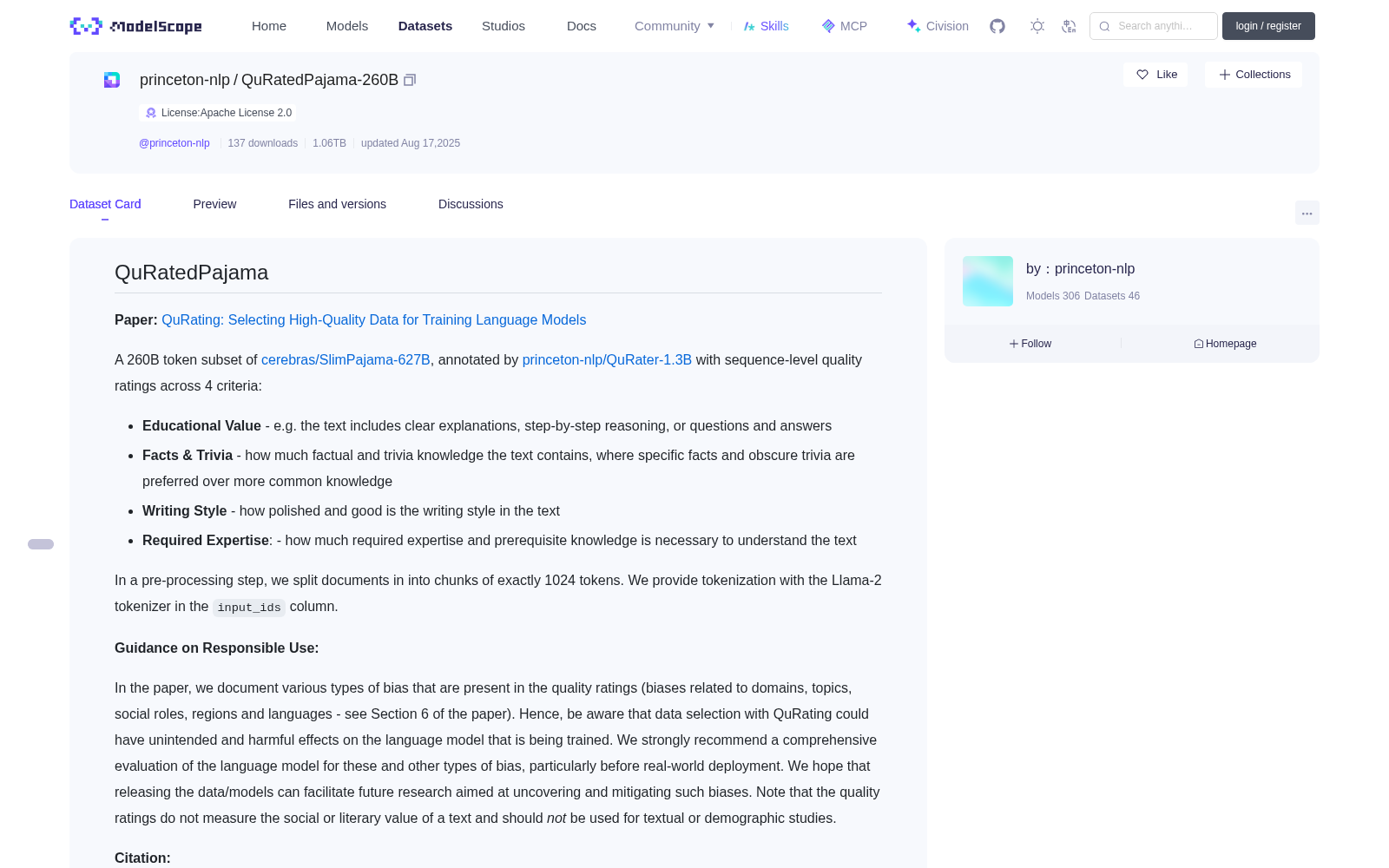Screen dimensions: 1389x868
Task: Click the ModelScope logo
Action: (x=136, y=26)
